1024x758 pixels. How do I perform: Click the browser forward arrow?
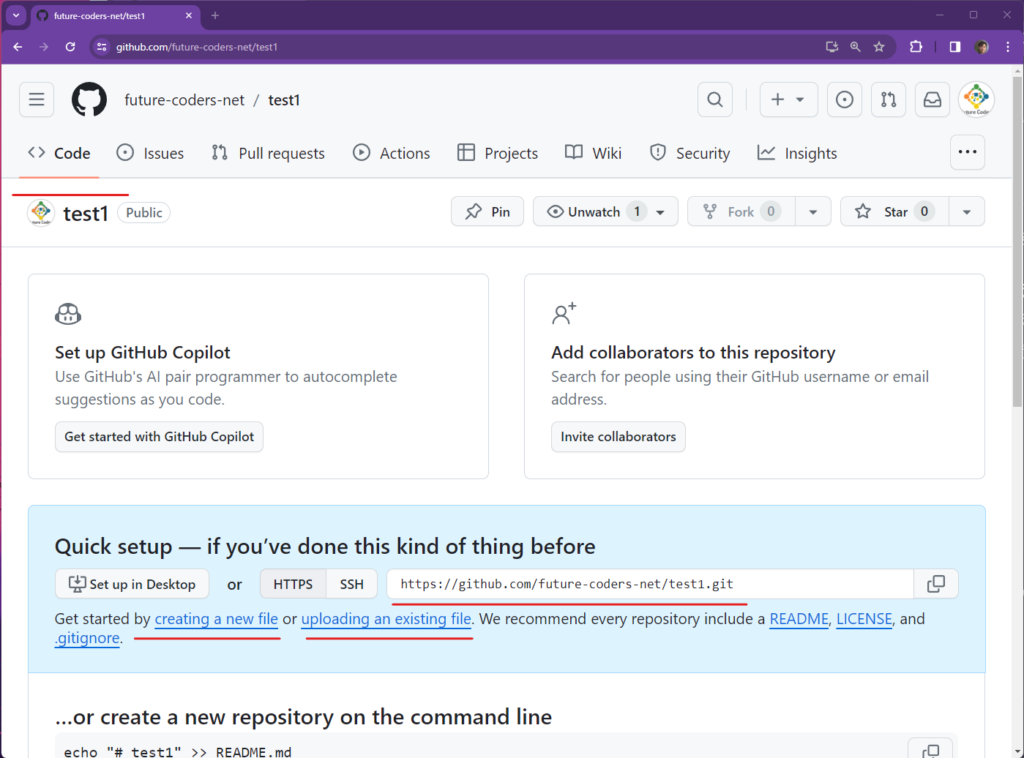click(x=44, y=47)
